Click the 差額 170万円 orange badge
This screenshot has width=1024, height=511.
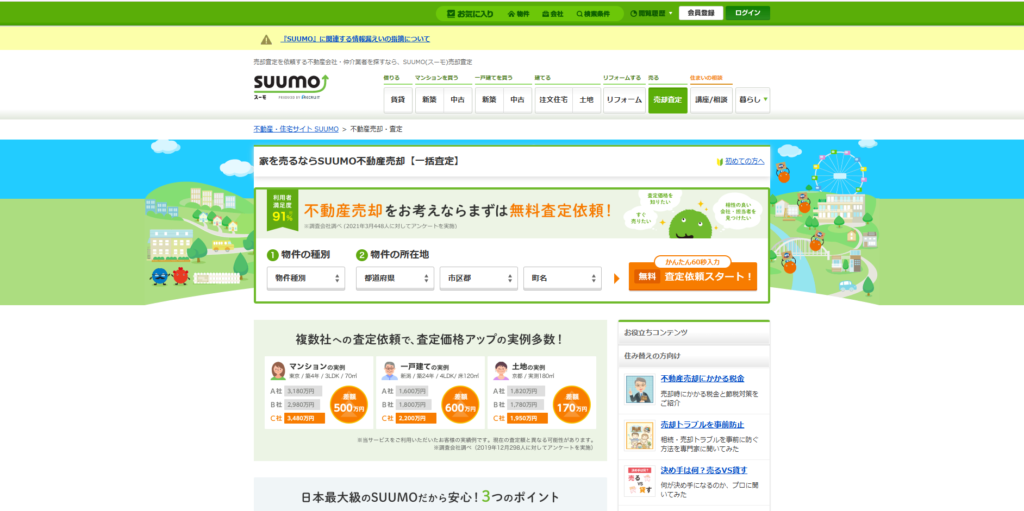(x=571, y=405)
